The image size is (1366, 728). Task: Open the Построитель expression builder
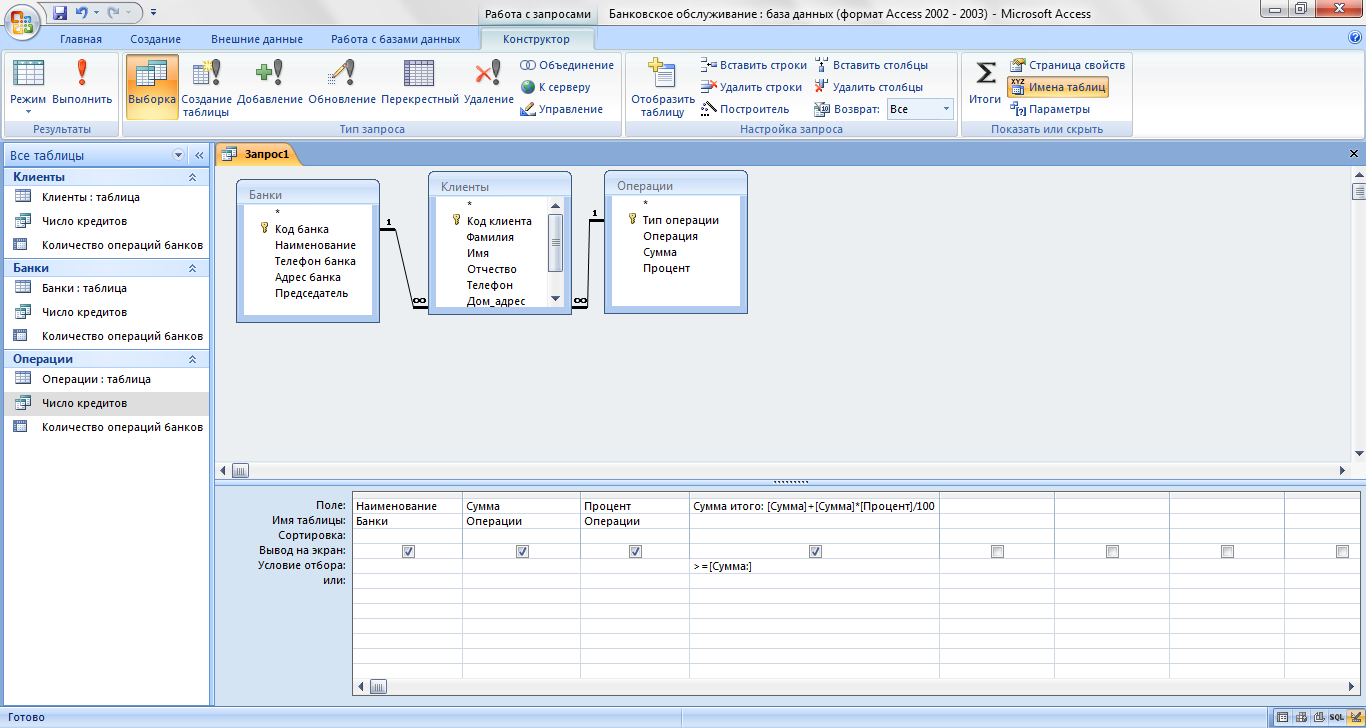(x=745, y=109)
